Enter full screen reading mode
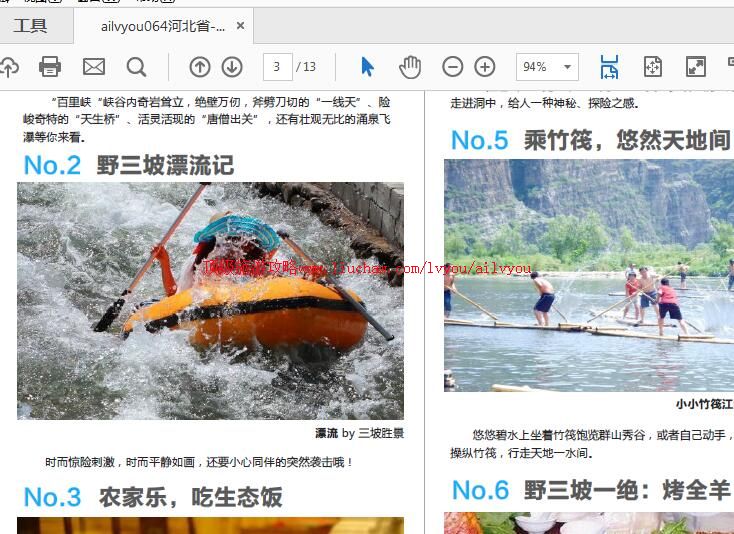The width and height of the screenshot is (734, 534). tap(695, 67)
